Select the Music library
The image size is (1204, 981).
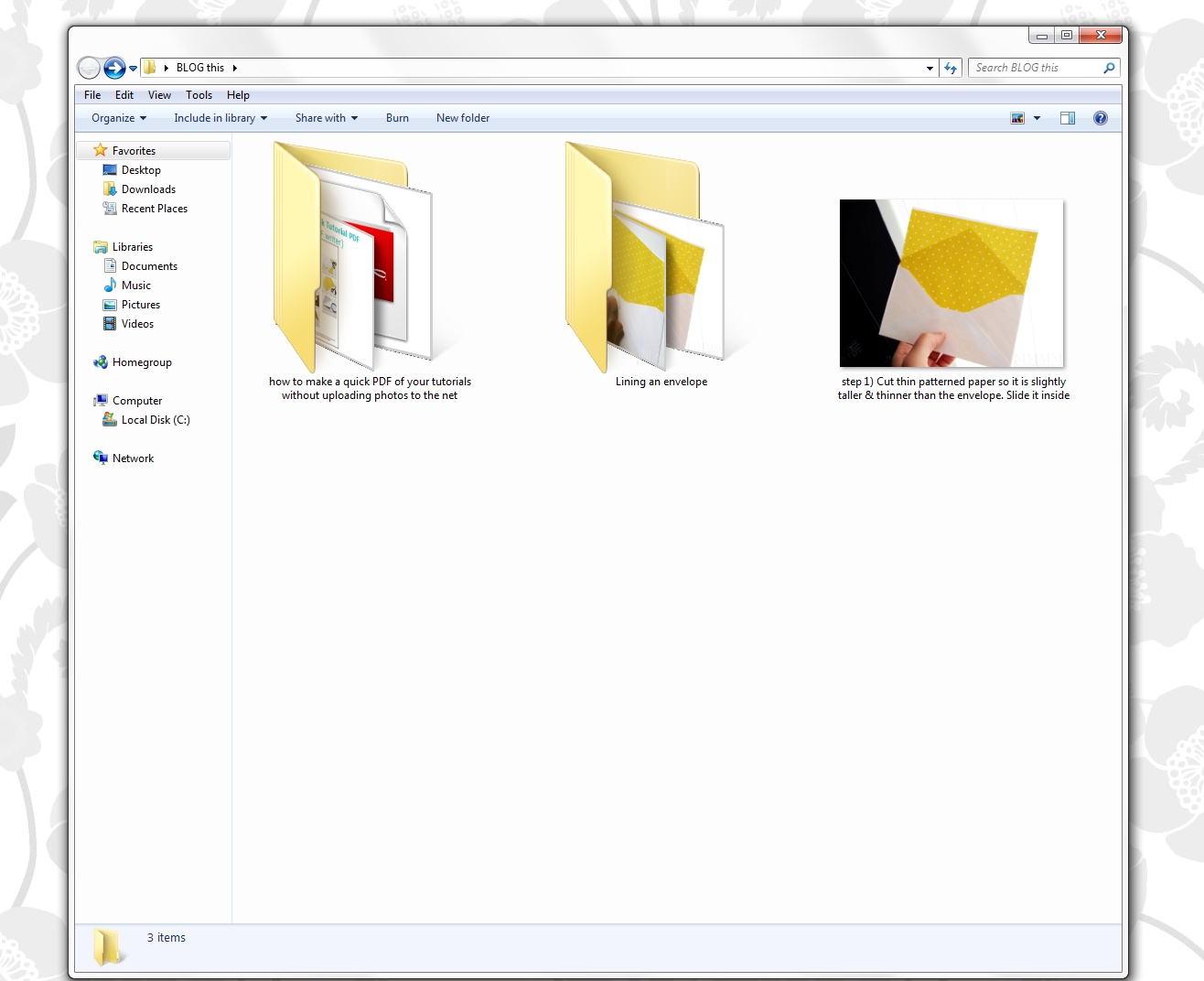(134, 286)
